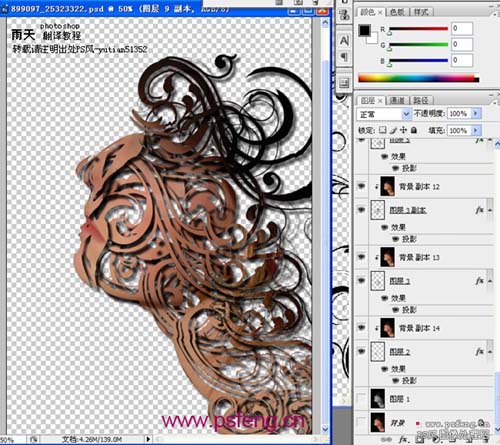Open the Character panel icon
This screenshot has height=445, width=500.
344,41
